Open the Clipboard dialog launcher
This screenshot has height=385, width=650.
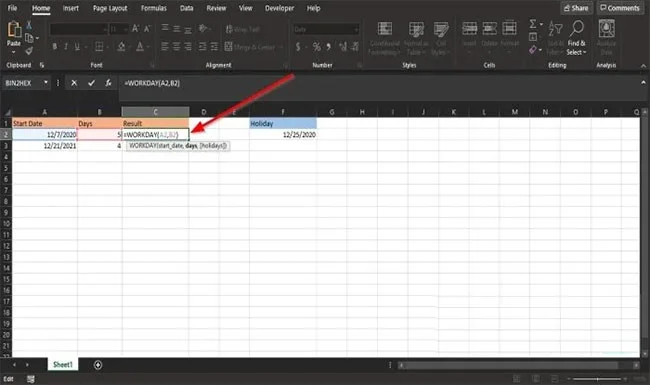click(x=41, y=65)
